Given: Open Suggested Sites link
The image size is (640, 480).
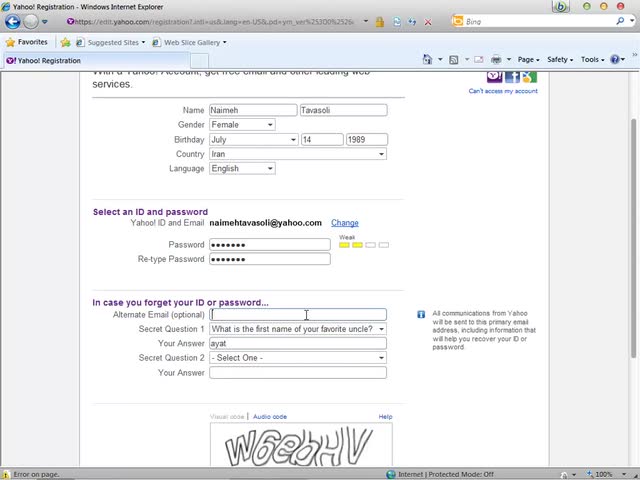Looking at the screenshot, I should (x=111, y=42).
